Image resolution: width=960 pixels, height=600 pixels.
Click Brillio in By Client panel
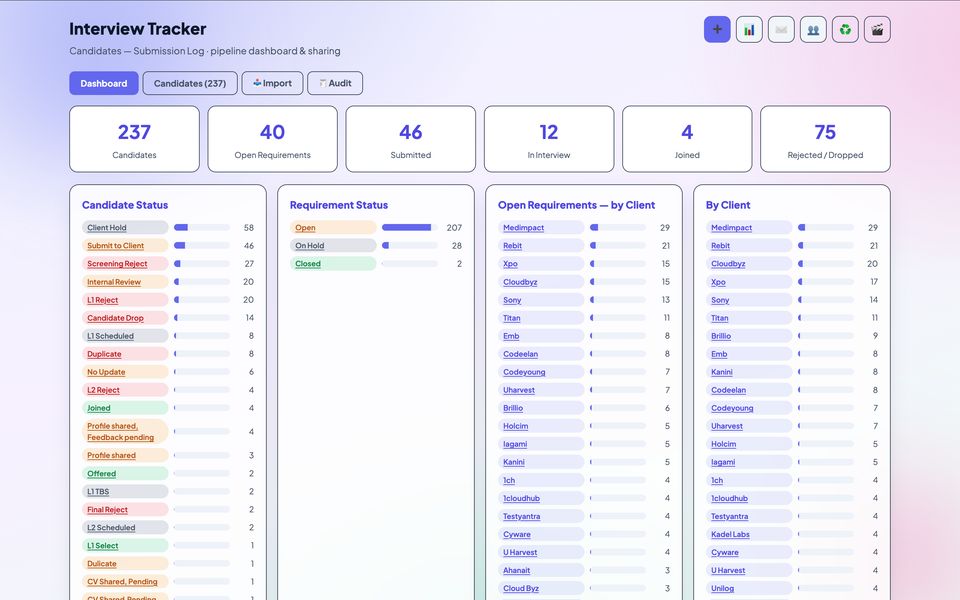point(749,336)
